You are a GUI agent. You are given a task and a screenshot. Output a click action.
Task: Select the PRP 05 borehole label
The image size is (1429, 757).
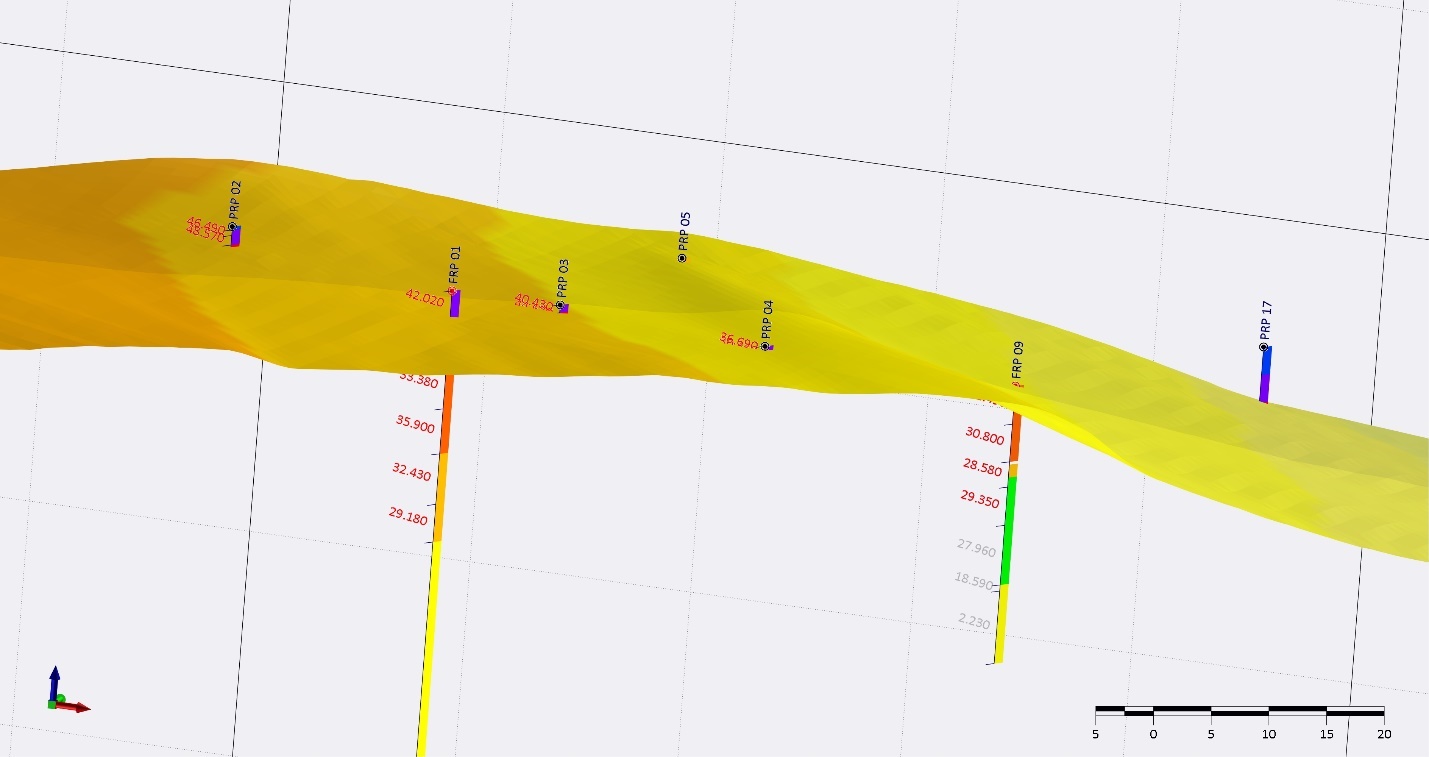[x=685, y=231]
